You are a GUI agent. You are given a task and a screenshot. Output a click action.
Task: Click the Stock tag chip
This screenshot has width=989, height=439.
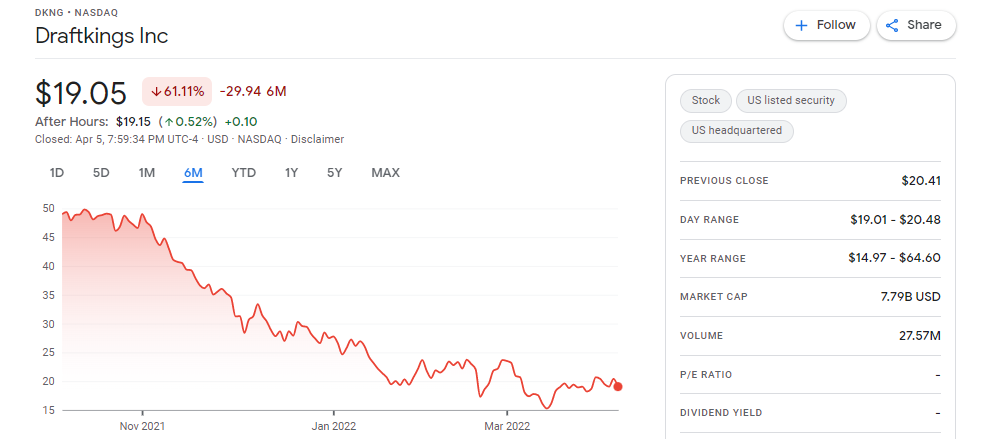point(706,100)
